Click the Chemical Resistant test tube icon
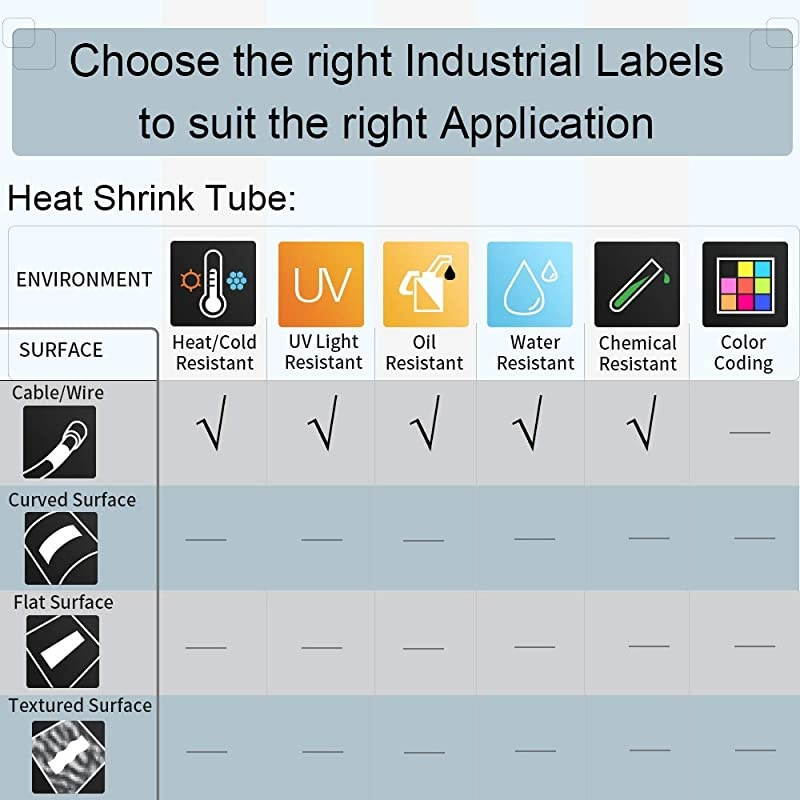This screenshot has height=800, width=800. 637,284
